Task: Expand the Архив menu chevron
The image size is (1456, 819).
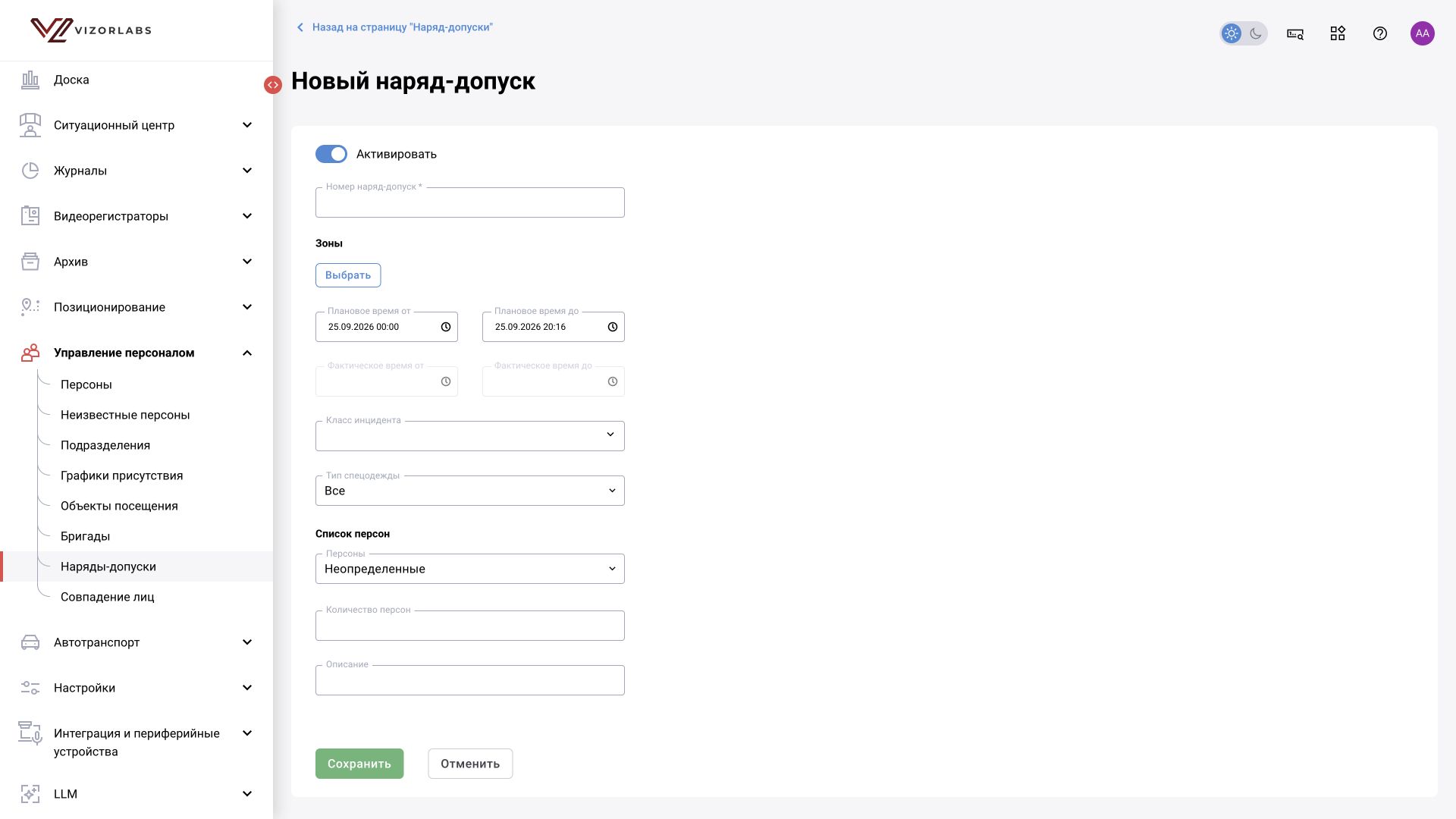Action: pos(247,262)
